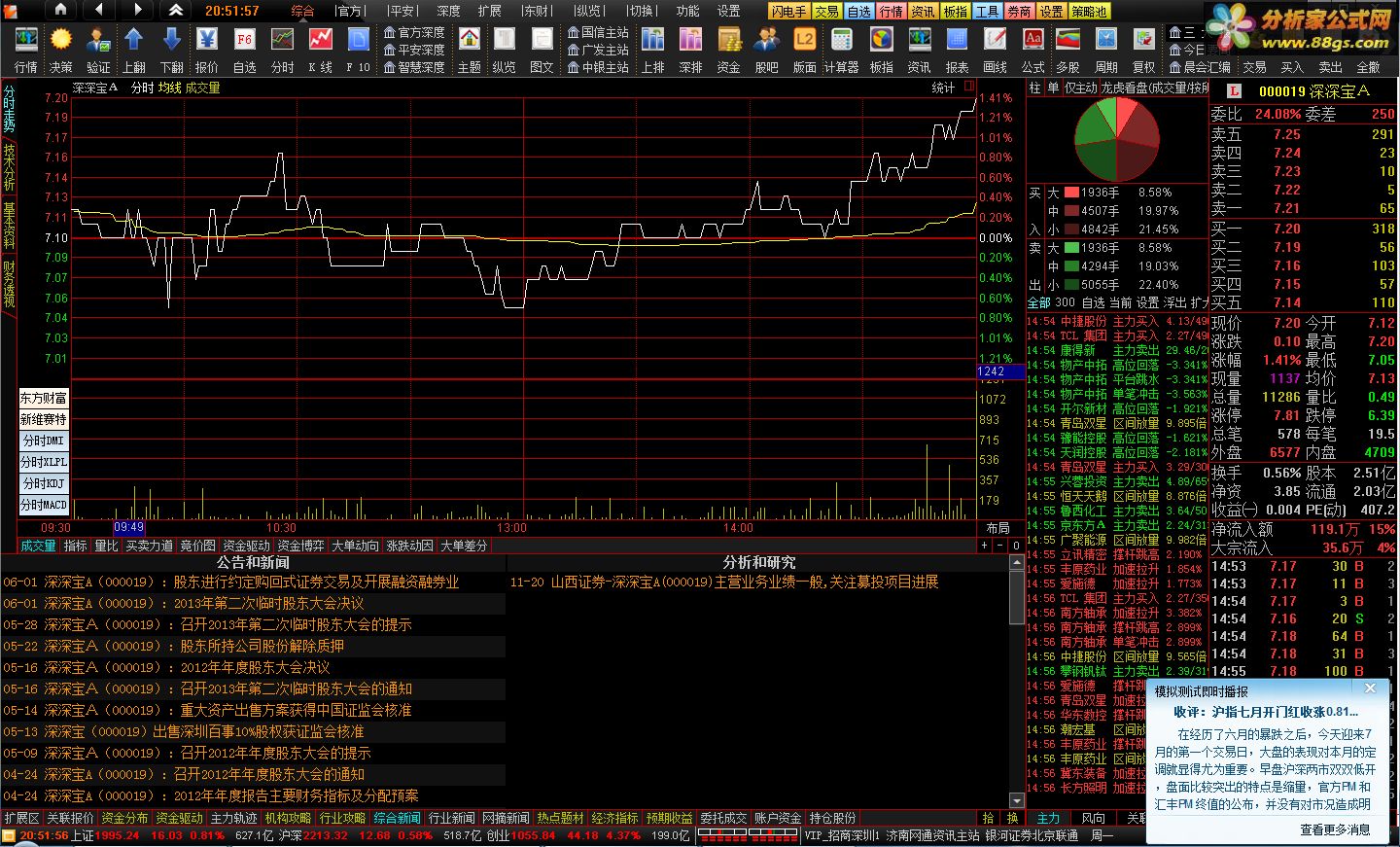Image resolution: width=1400 pixels, height=847 pixels.
Task: Close the 模拟测试即时播报 popup
Action: [x=1370, y=688]
